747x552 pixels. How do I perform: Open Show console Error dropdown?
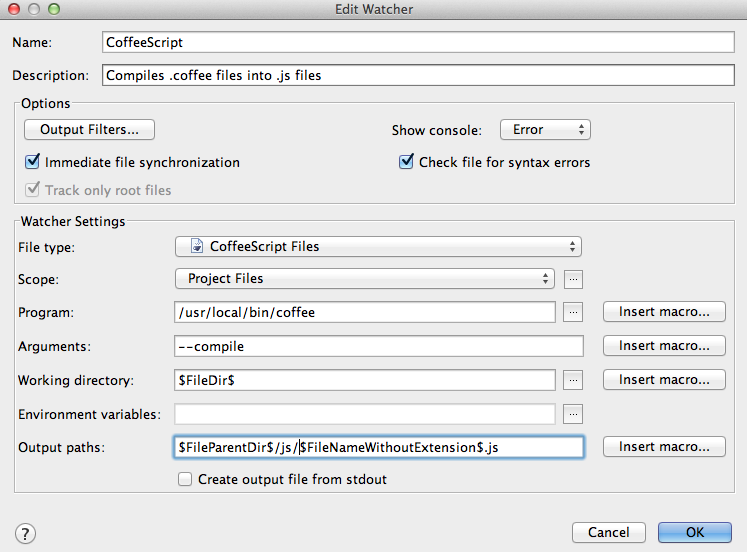tap(545, 130)
